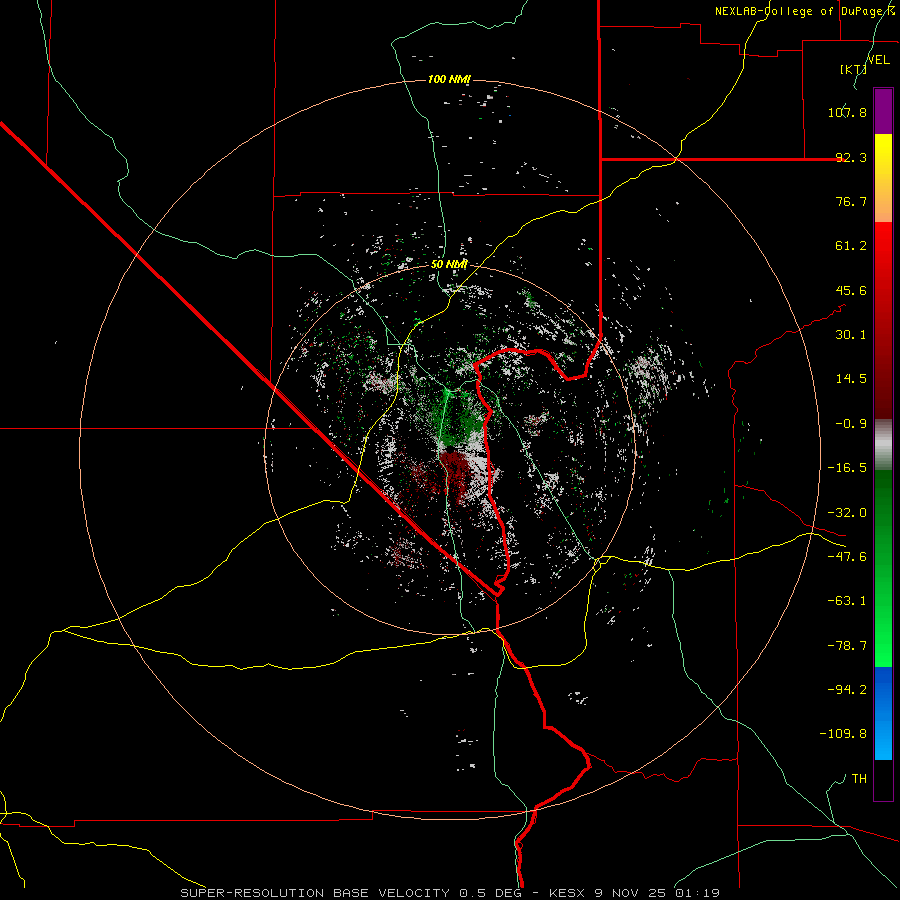Click the 45.6 velocity scale value
The image size is (900, 900).
pyautogui.click(x=851, y=290)
